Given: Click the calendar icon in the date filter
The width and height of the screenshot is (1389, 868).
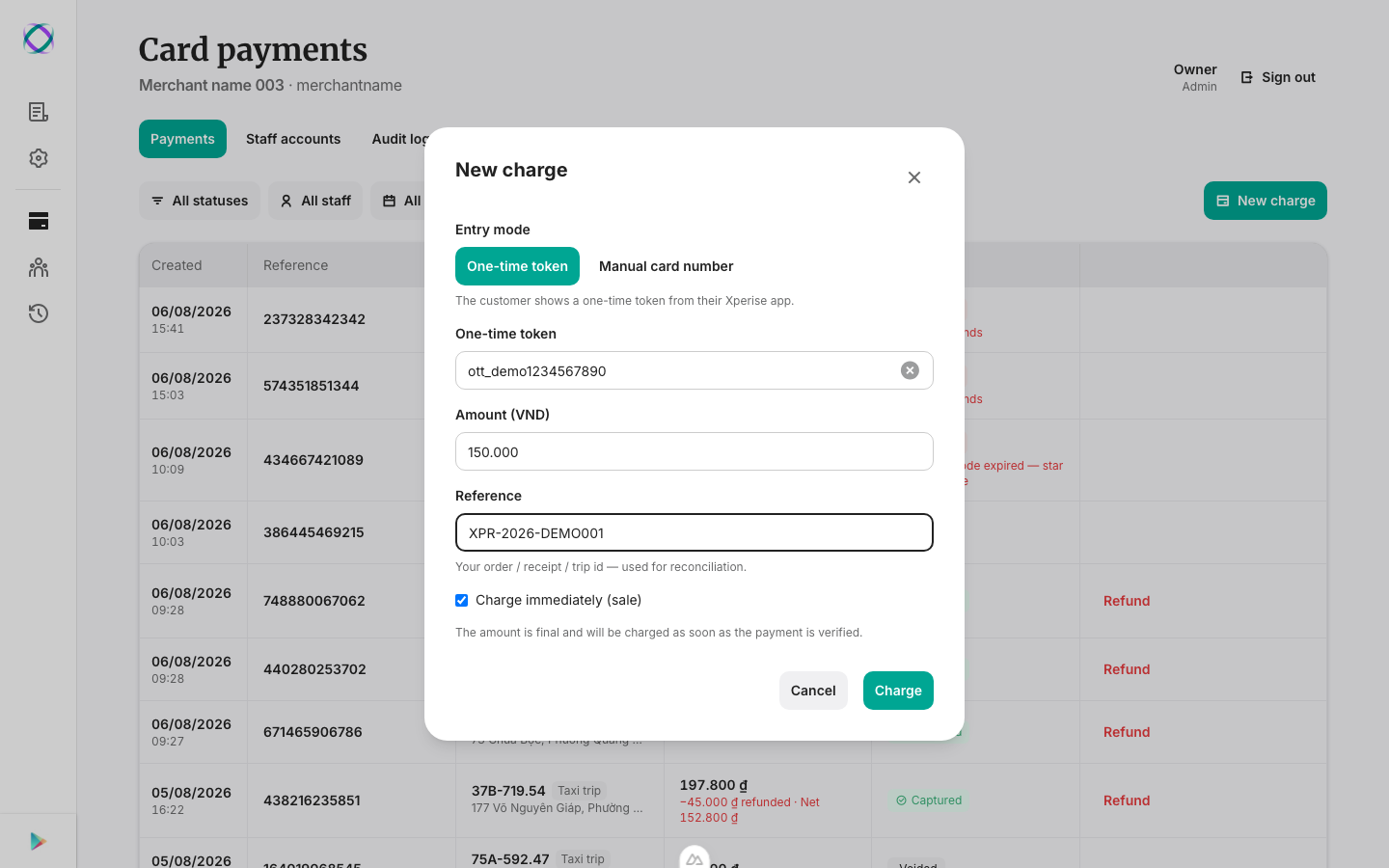Looking at the screenshot, I should point(390,201).
